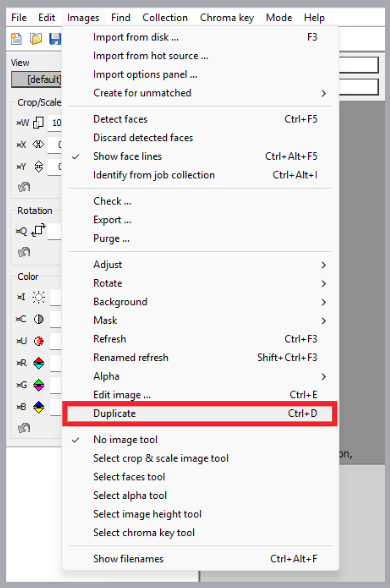The height and width of the screenshot is (588, 390).
Task: Choose Discard detected faces
Action: pyautogui.click(x=200, y=138)
